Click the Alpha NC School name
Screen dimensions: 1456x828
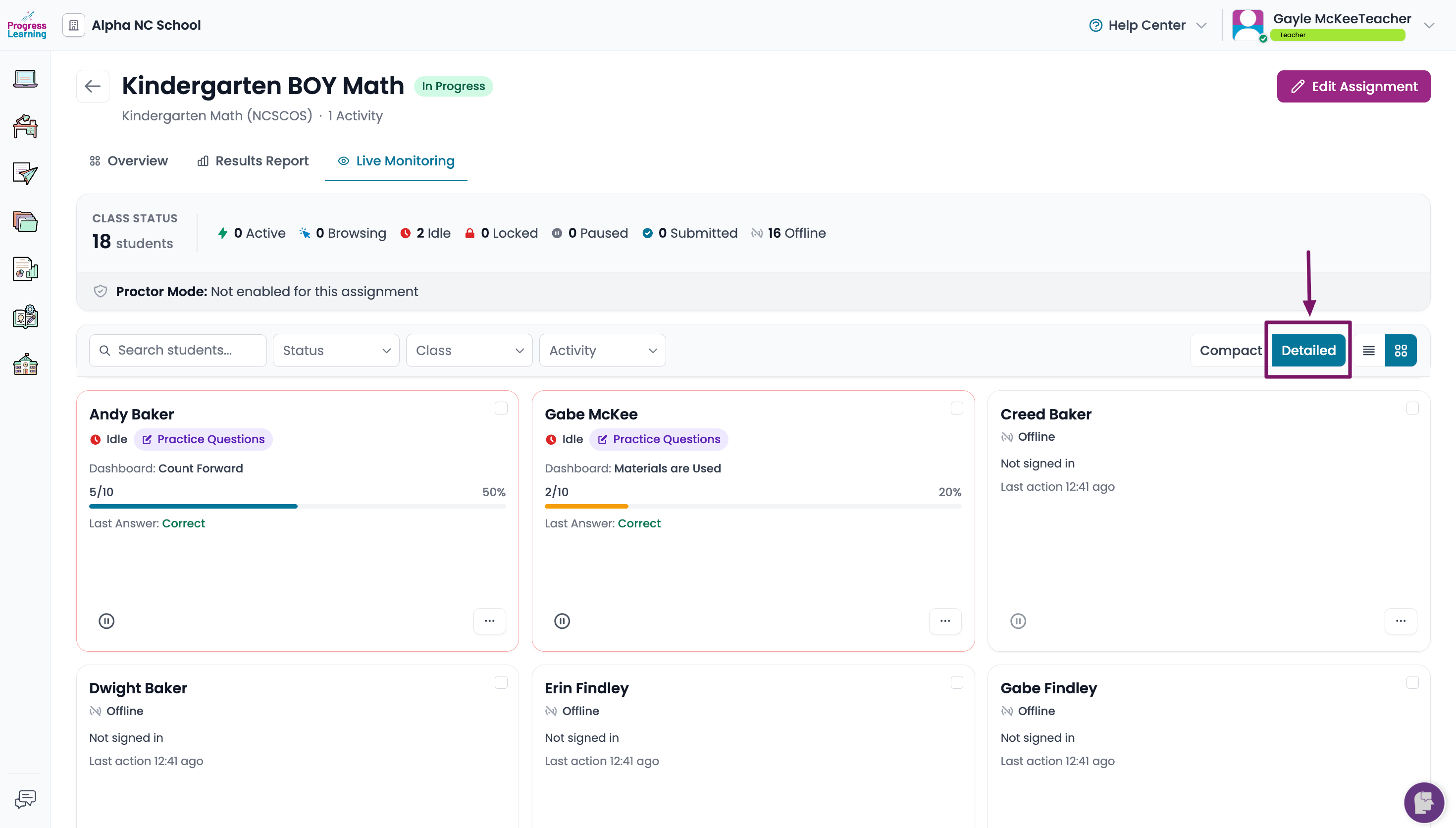click(146, 25)
